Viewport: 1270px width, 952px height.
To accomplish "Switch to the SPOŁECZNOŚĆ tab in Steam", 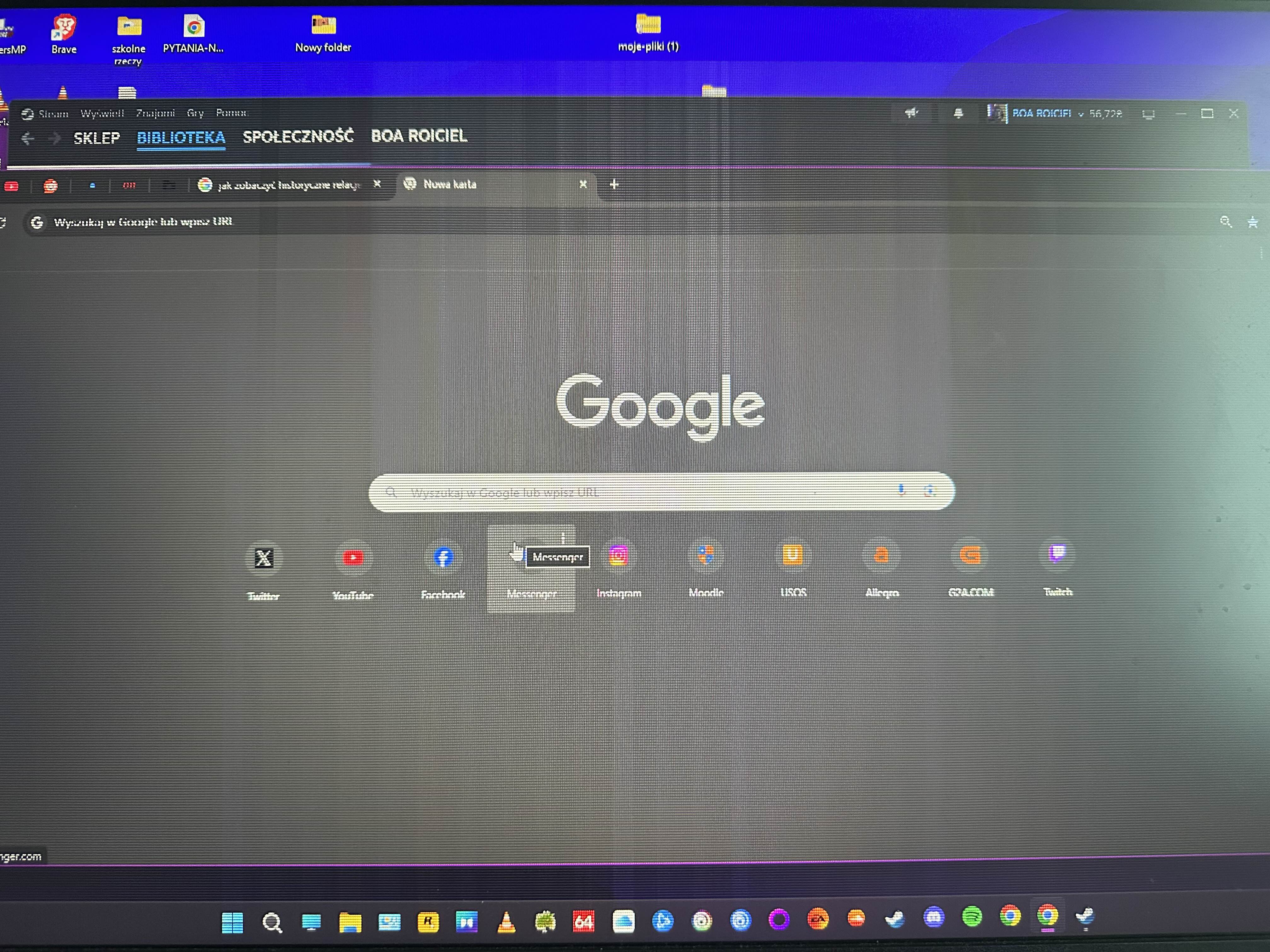I will click(x=298, y=137).
